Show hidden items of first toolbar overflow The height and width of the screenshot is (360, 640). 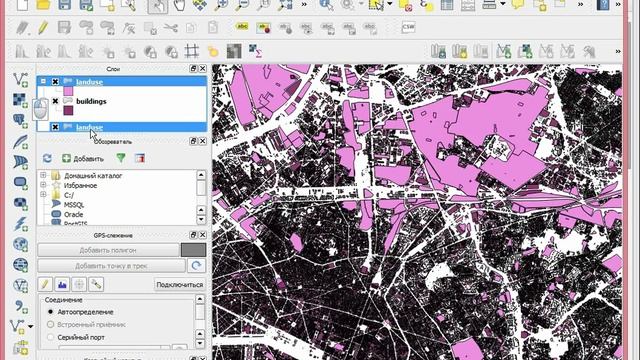tap(304, 4)
